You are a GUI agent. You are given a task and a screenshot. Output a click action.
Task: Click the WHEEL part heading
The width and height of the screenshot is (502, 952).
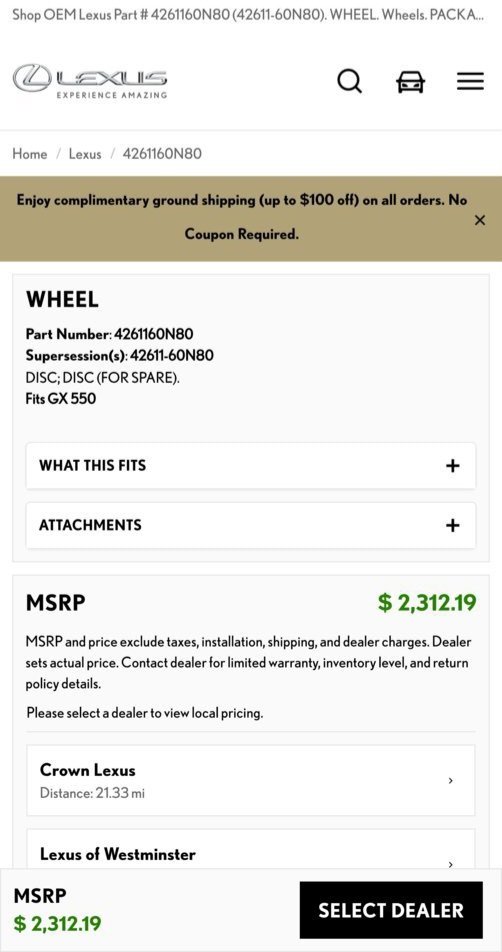(62, 299)
